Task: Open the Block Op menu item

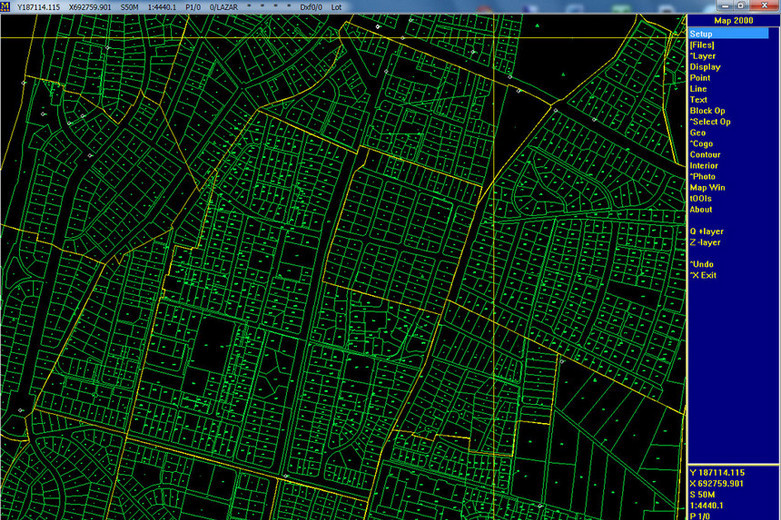Action: click(707, 111)
